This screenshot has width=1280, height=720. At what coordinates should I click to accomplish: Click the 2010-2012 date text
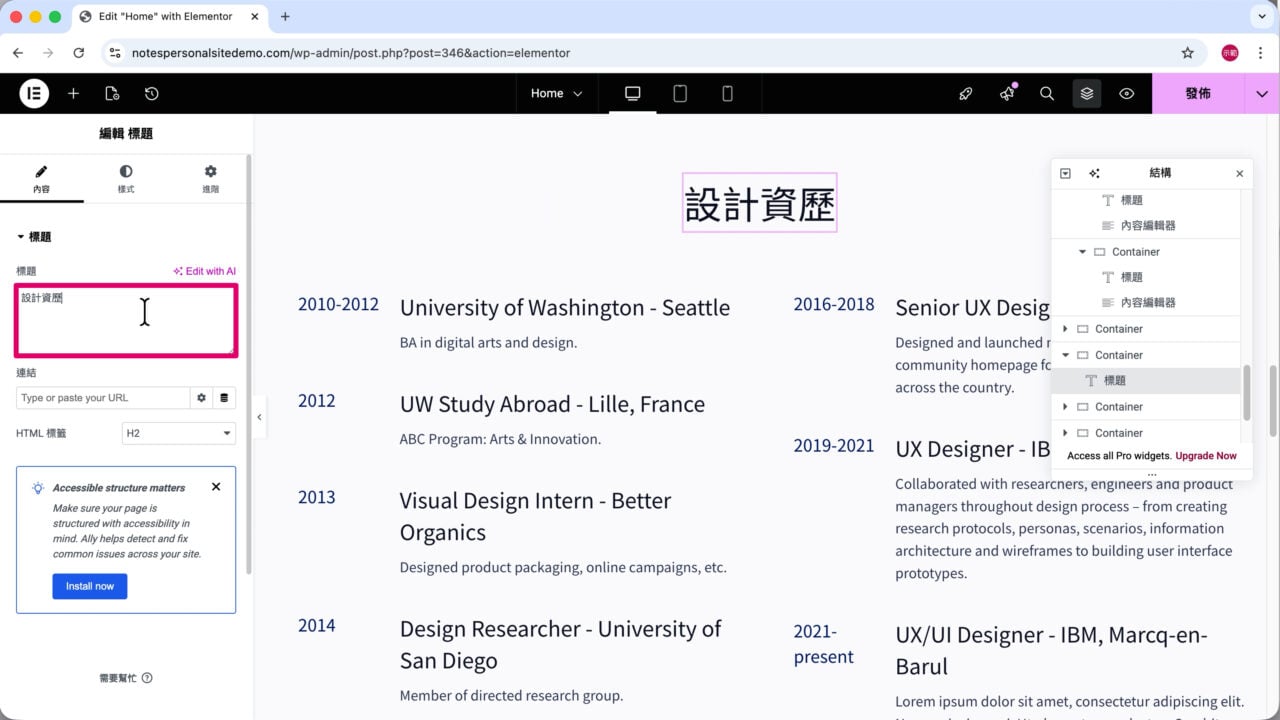[338, 304]
